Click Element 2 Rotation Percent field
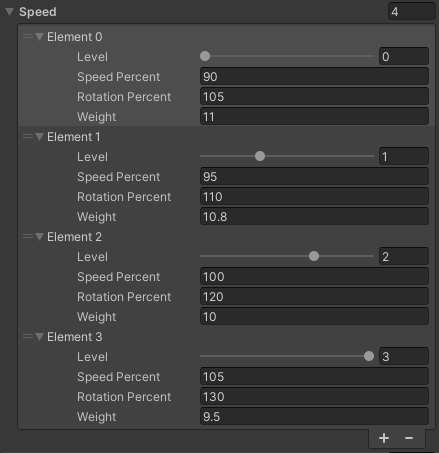The width and height of the screenshot is (439, 453). tap(314, 296)
